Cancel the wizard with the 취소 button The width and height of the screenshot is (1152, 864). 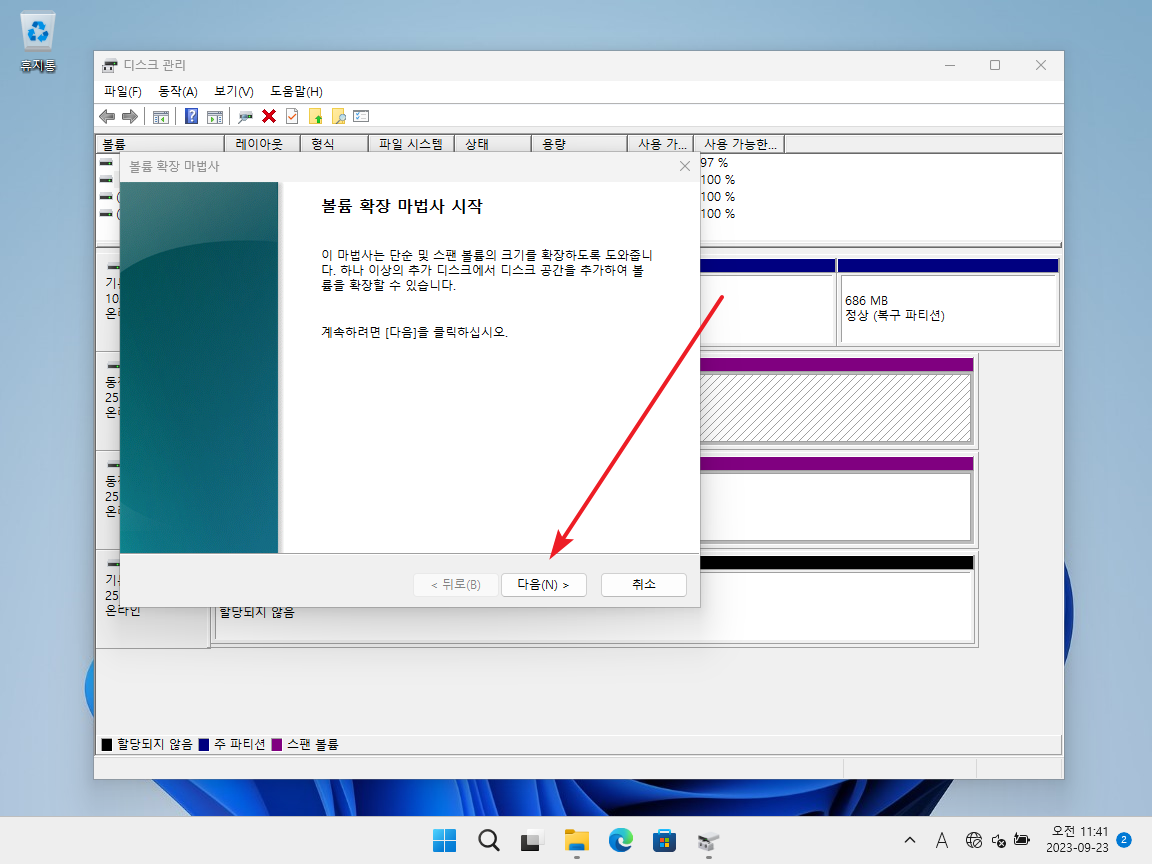(644, 585)
